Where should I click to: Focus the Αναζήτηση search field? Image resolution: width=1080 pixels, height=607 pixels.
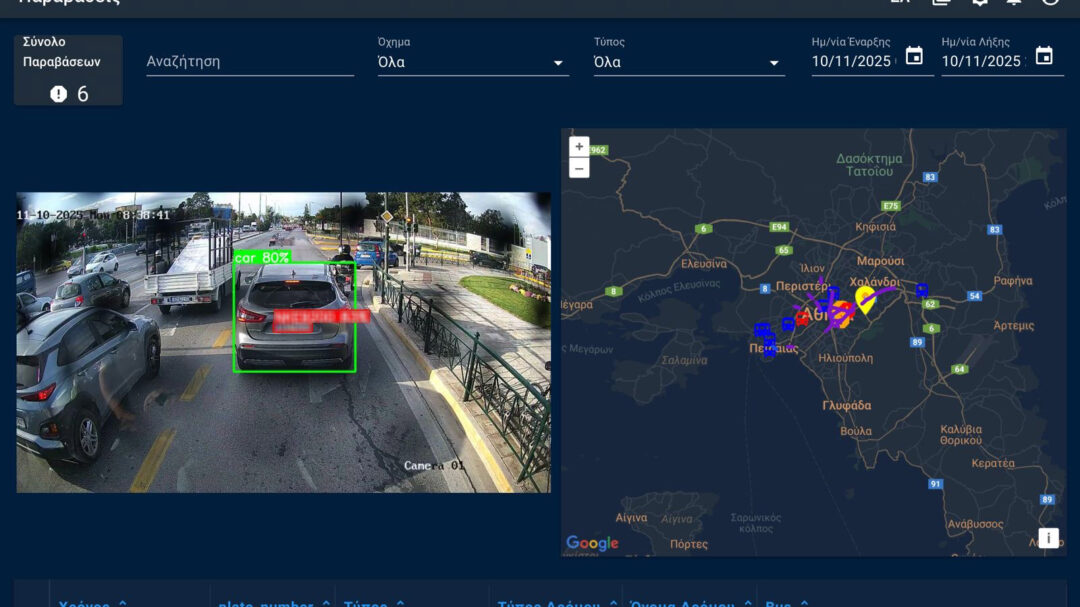(x=250, y=61)
